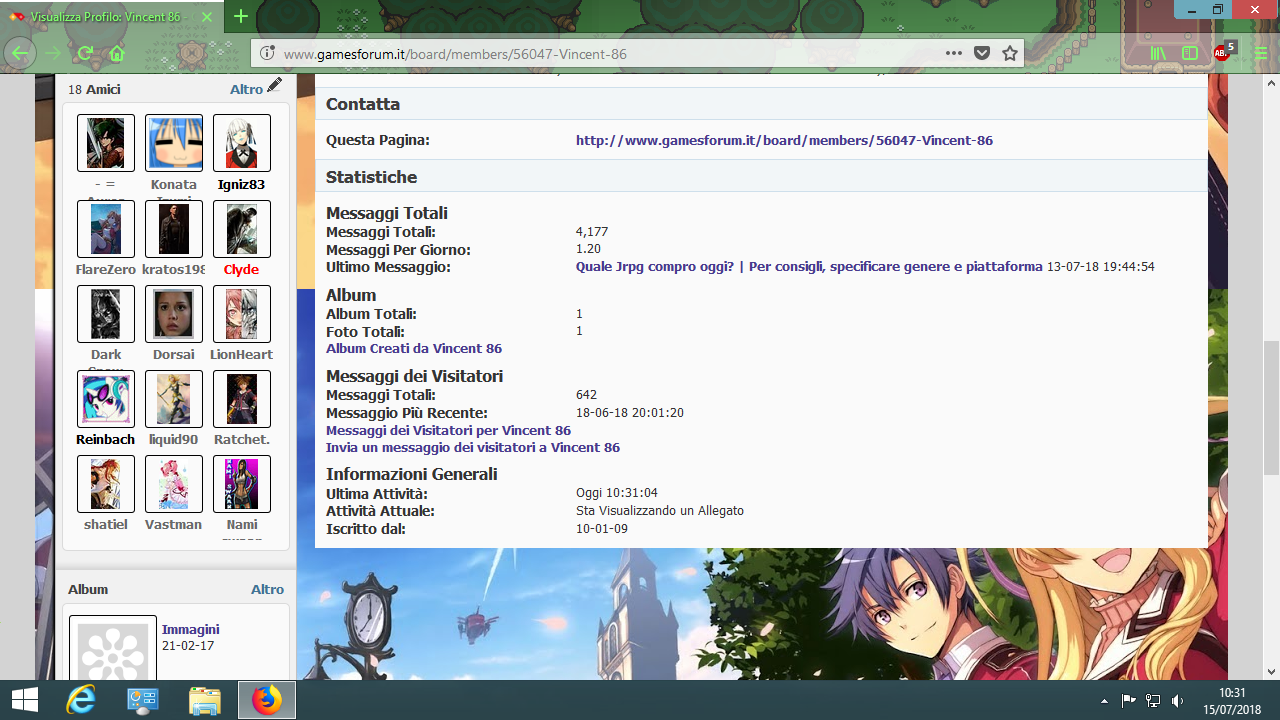Open a new browser tab
Image resolution: width=1280 pixels, height=720 pixels.
coord(241,17)
